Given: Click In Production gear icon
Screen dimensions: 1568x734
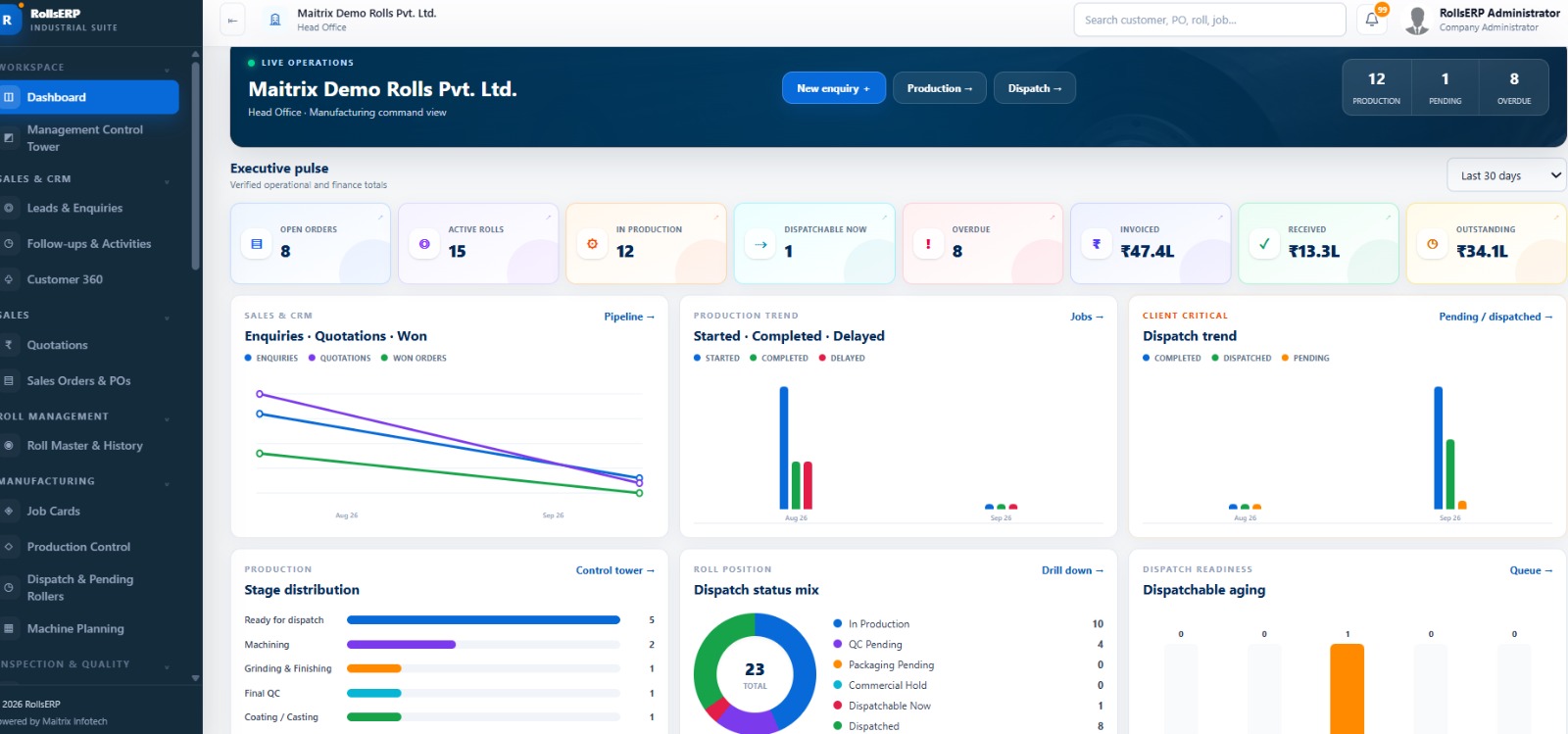Looking at the screenshot, I should coord(592,244).
